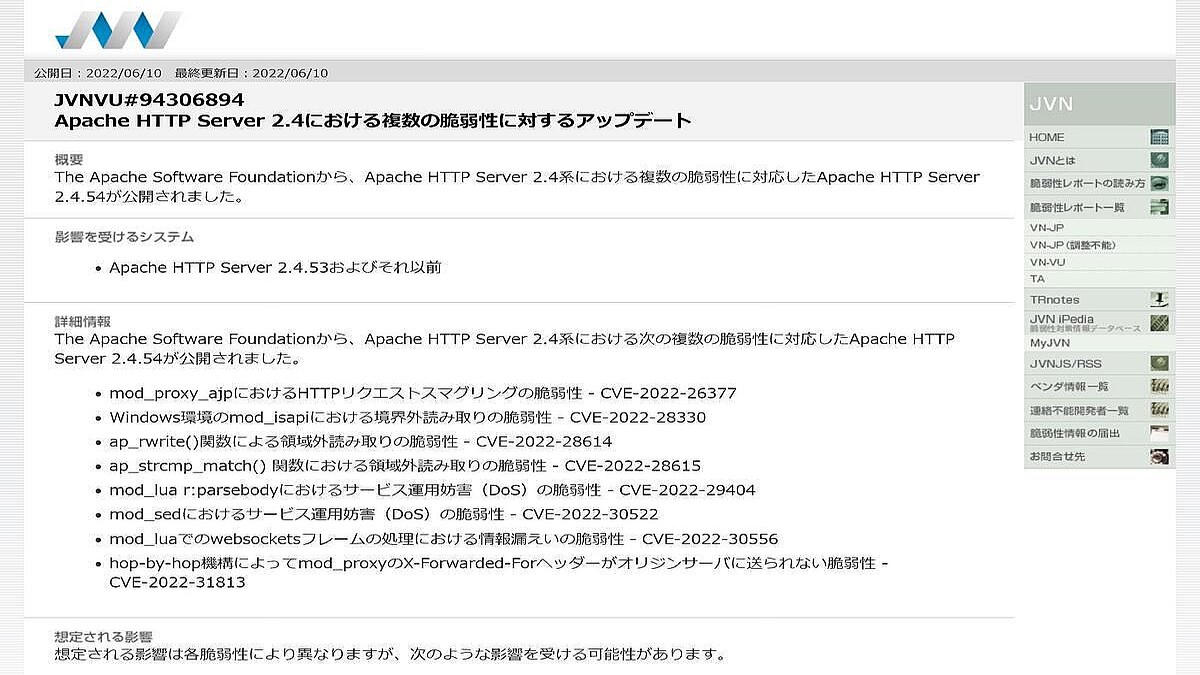The image size is (1200, 675).
Task: Select the TRnotes icon
Action: [x=1158, y=299]
